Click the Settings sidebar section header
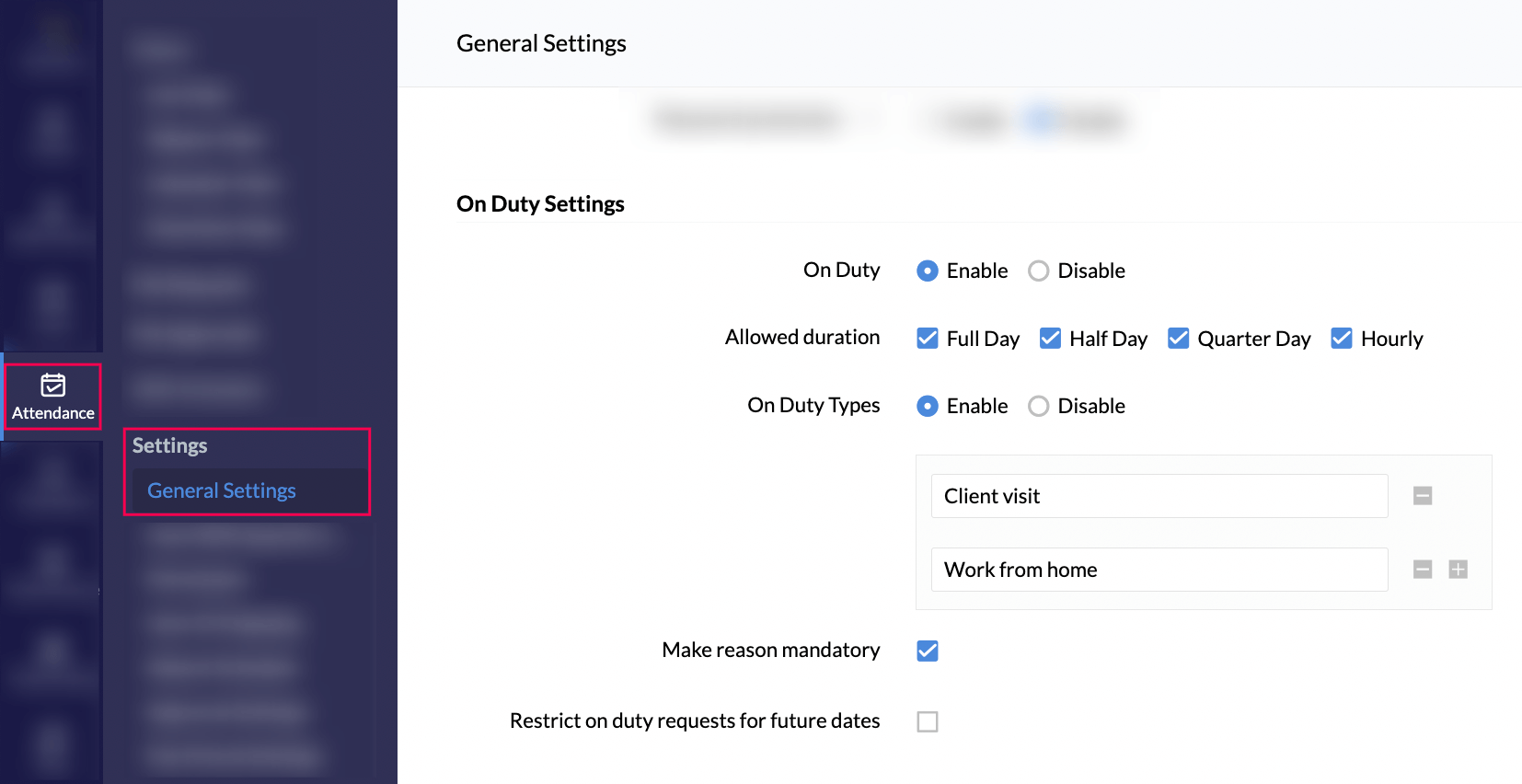The height and width of the screenshot is (784, 1522). point(170,445)
